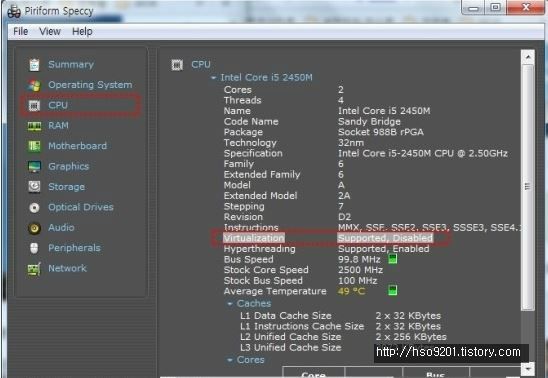
Task: Collapse the Intel Core i5 2450M node
Action: click(x=213, y=78)
